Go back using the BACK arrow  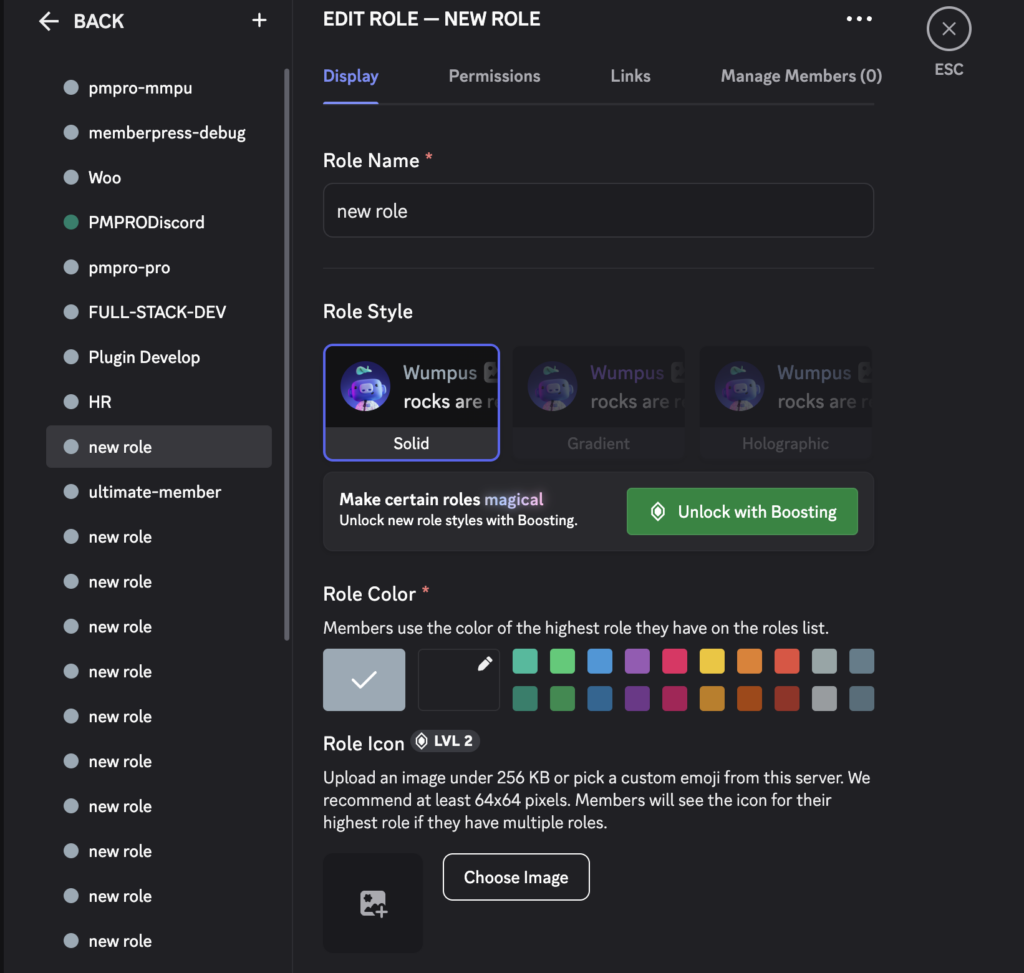pos(49,22)
